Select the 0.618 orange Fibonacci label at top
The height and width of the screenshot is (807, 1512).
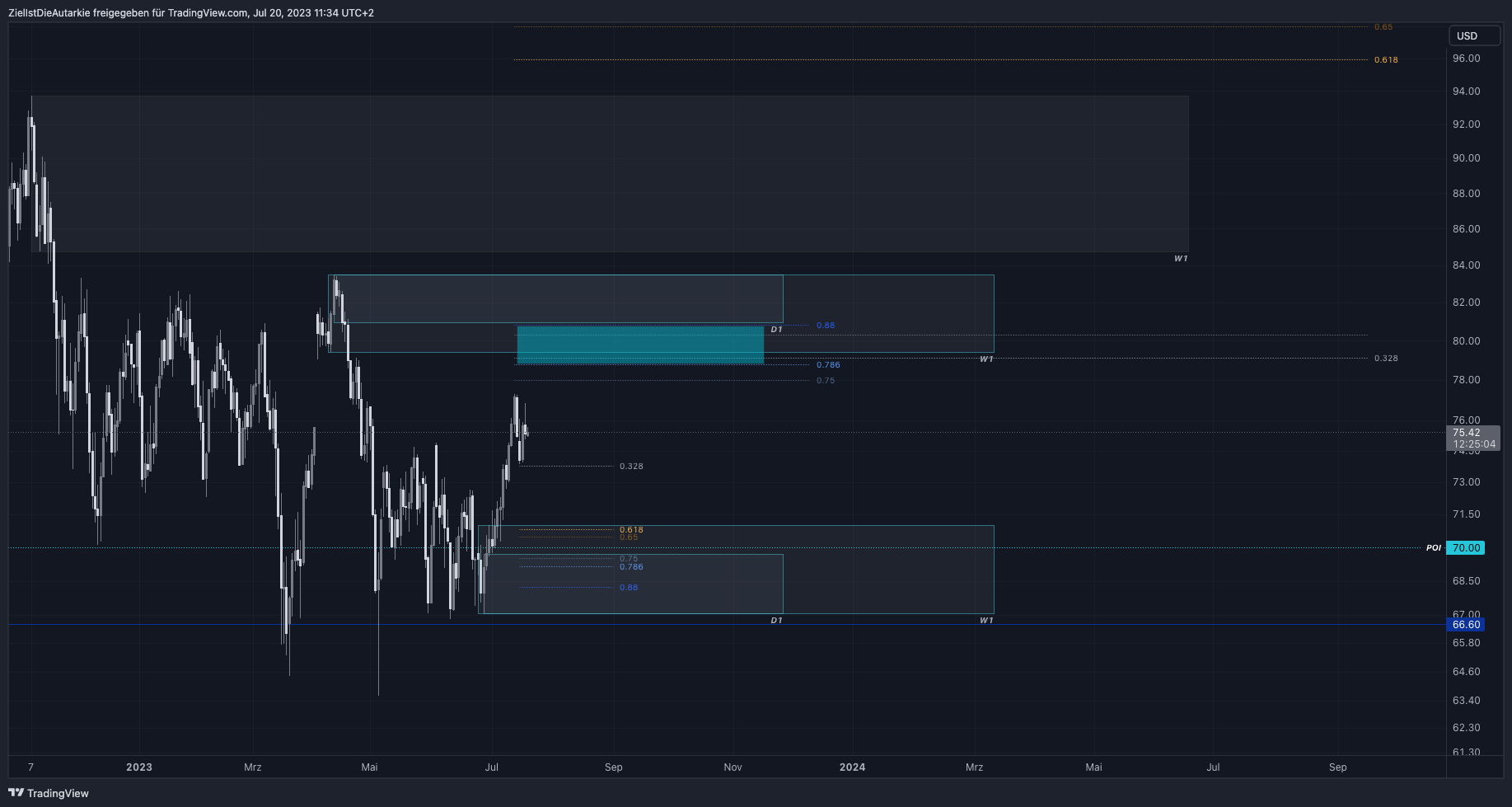[1386, 60]
